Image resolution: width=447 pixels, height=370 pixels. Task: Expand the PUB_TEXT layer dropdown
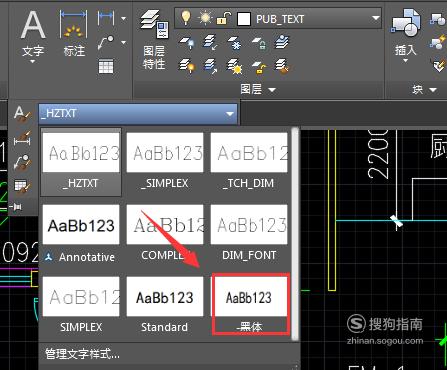376,18
